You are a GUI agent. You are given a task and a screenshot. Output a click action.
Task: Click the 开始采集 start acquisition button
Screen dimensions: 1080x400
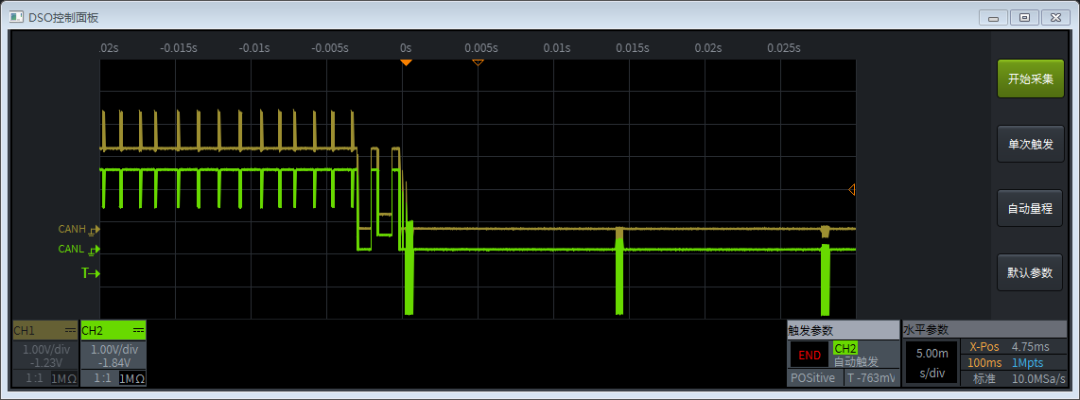(1030, 78)
